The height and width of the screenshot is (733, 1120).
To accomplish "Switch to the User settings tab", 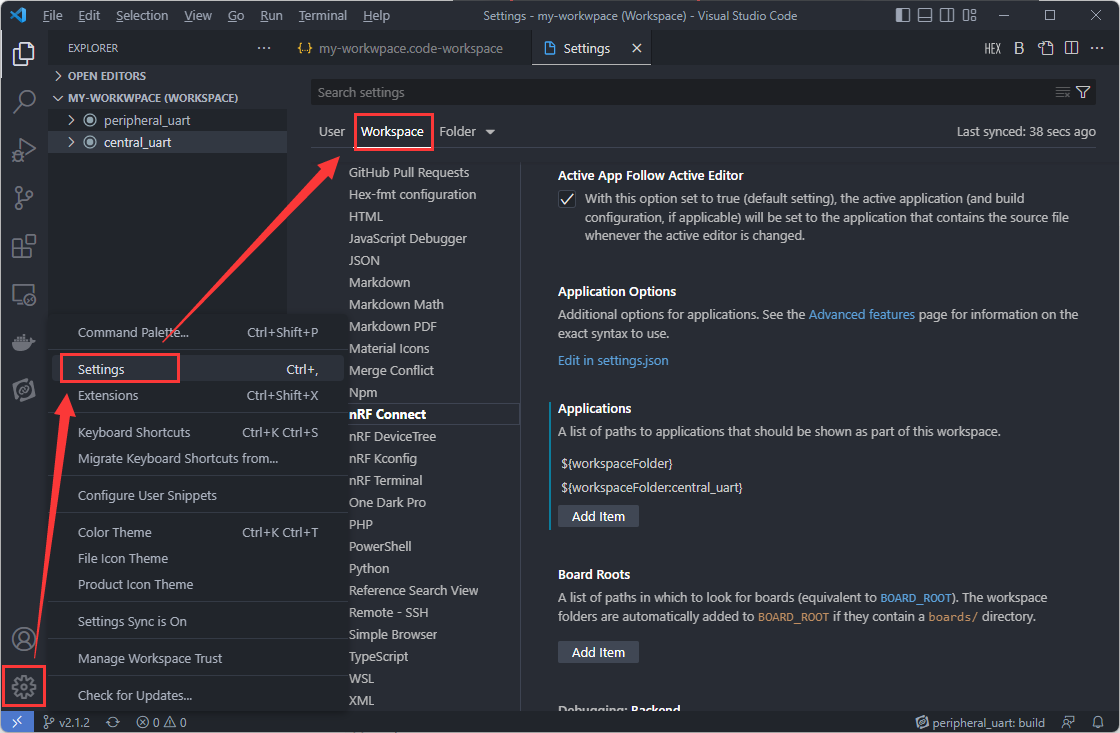I will [x=332, y=132].
